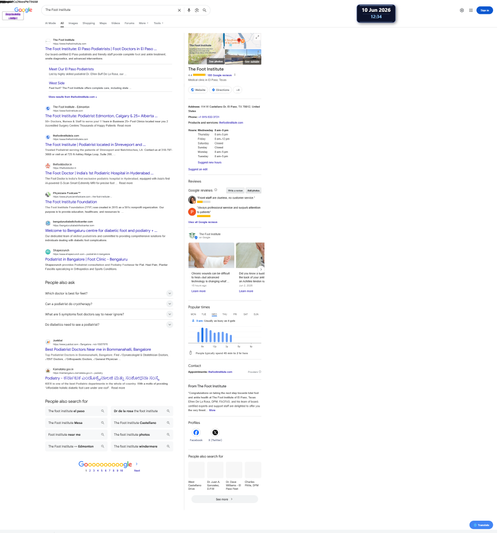
Task: Click the first reviewer's profile photo
Action: click(192, 200)
